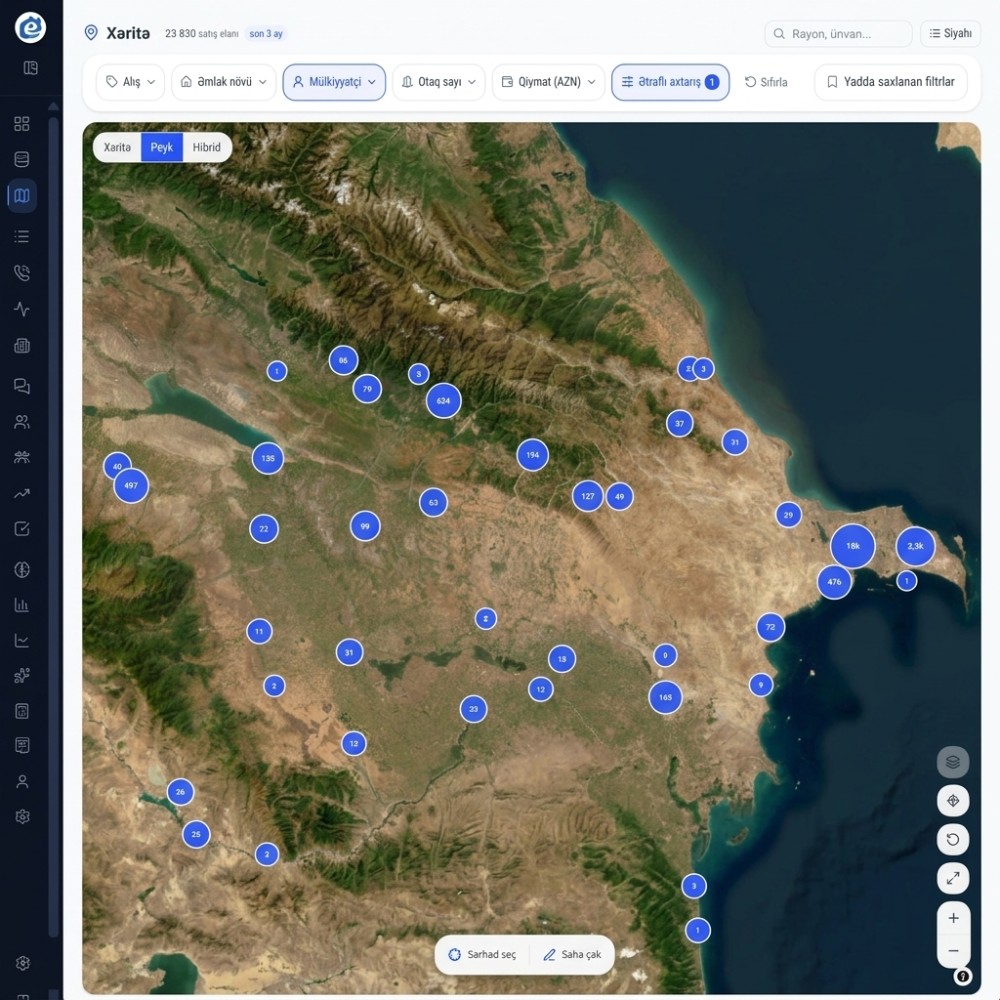This screenshot has height=1000, width=1000.
Task: Zoom out with the minus button
Action: (953, 951)
